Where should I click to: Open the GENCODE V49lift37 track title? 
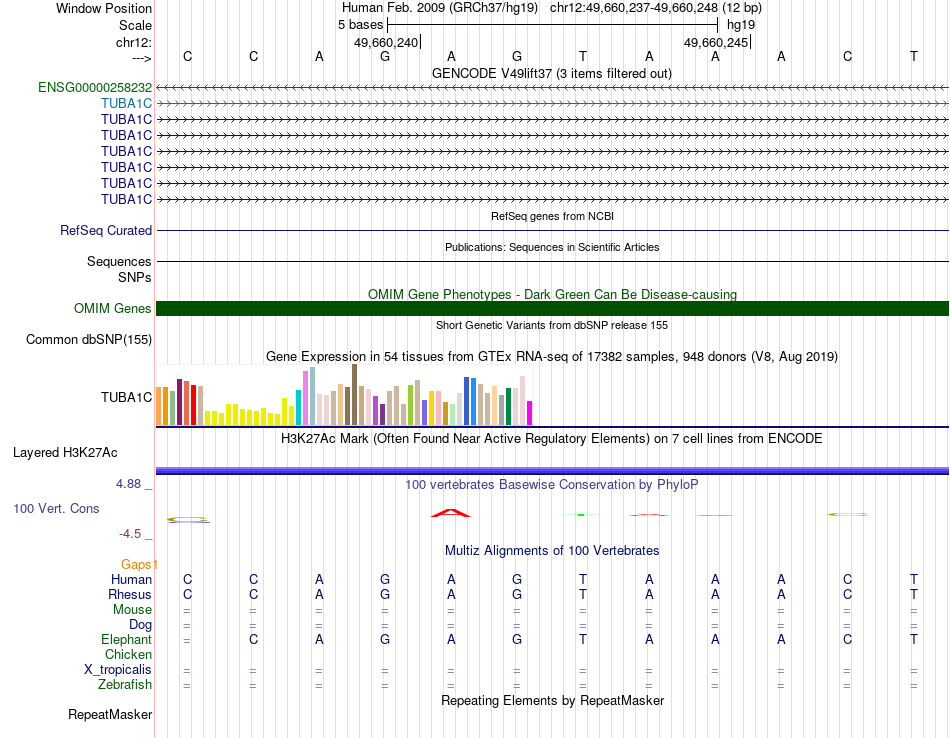point(552,73)
